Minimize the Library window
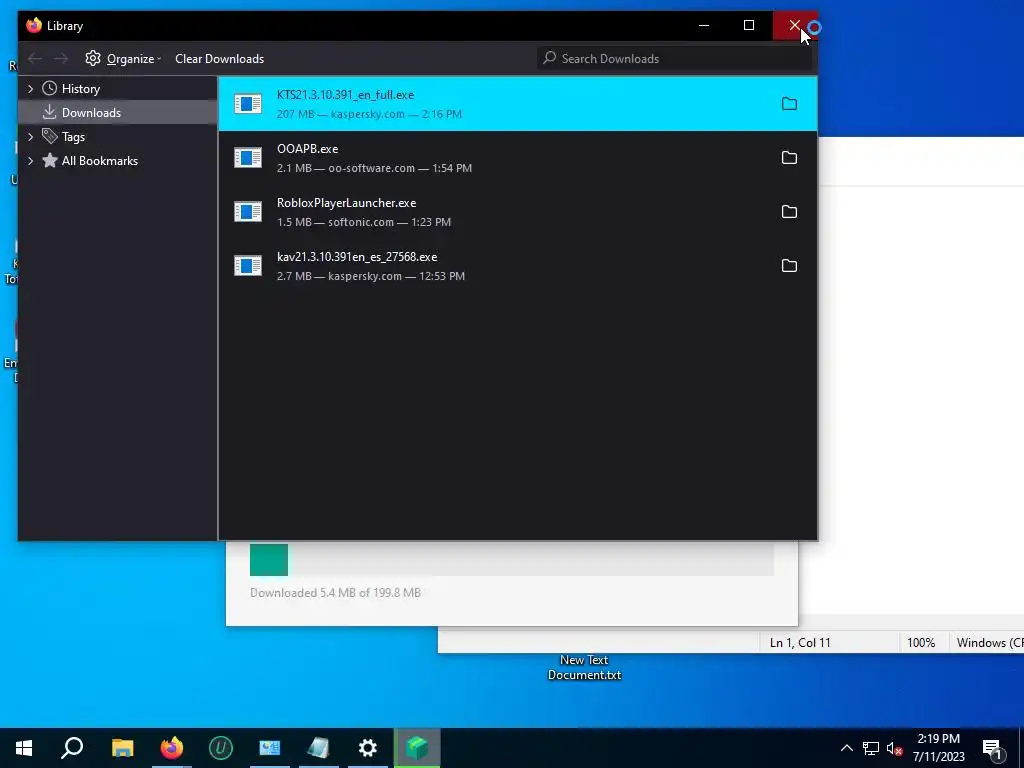The width and height of the screenshot is (1024, 768). tap(703, 25)
